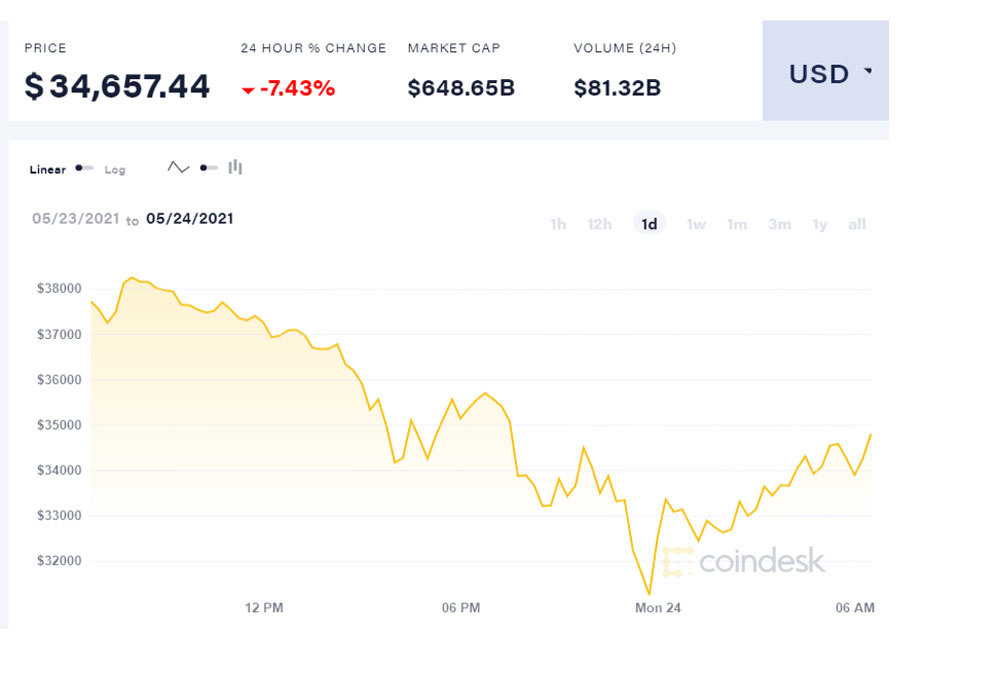The width and height of the screenshot is (1000, 676).
Task: Click the 05/24/2021 end date
Action: pyautogui.click(x=190, y=218)
